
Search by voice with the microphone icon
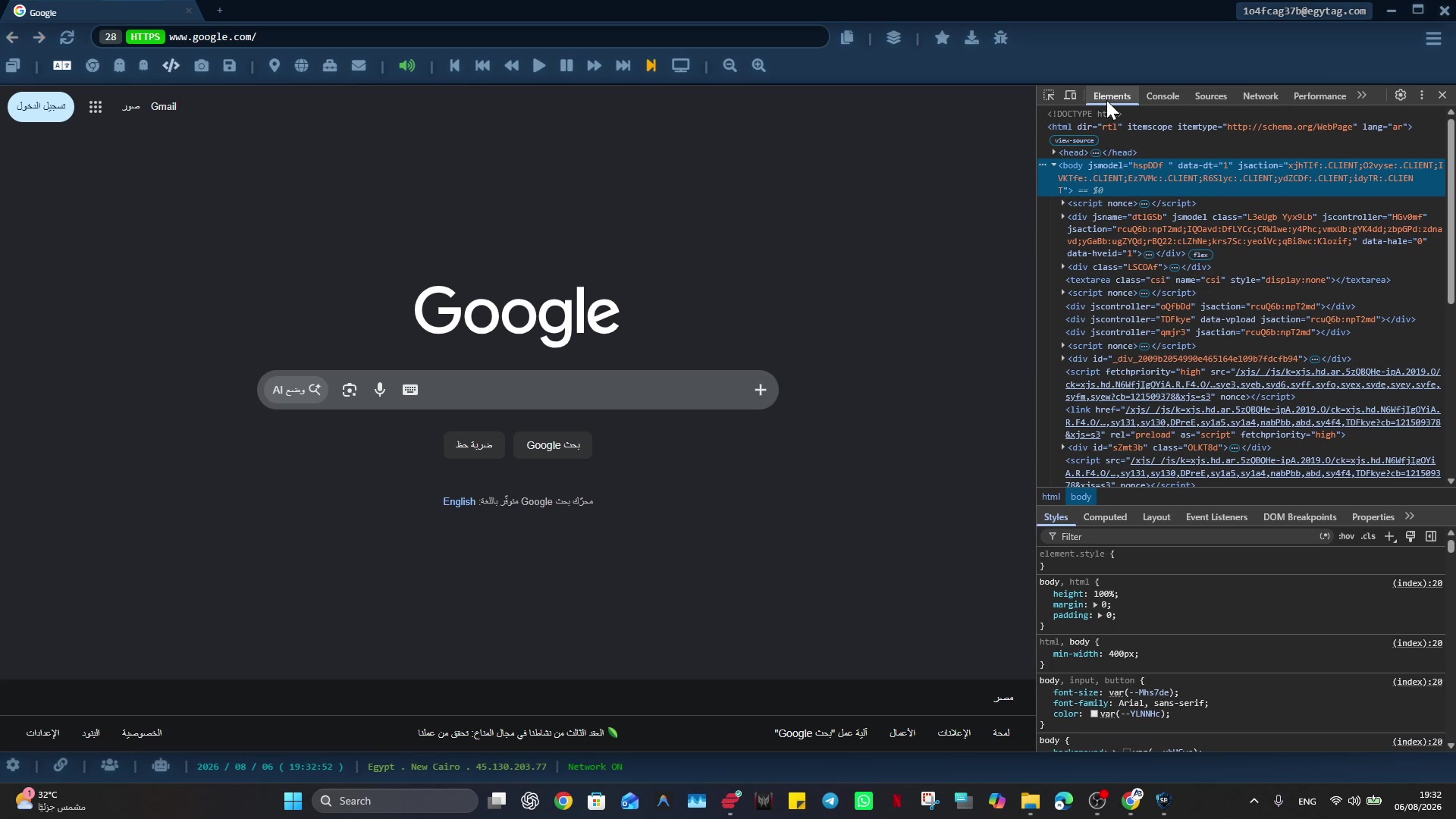[x=380, y=390]
